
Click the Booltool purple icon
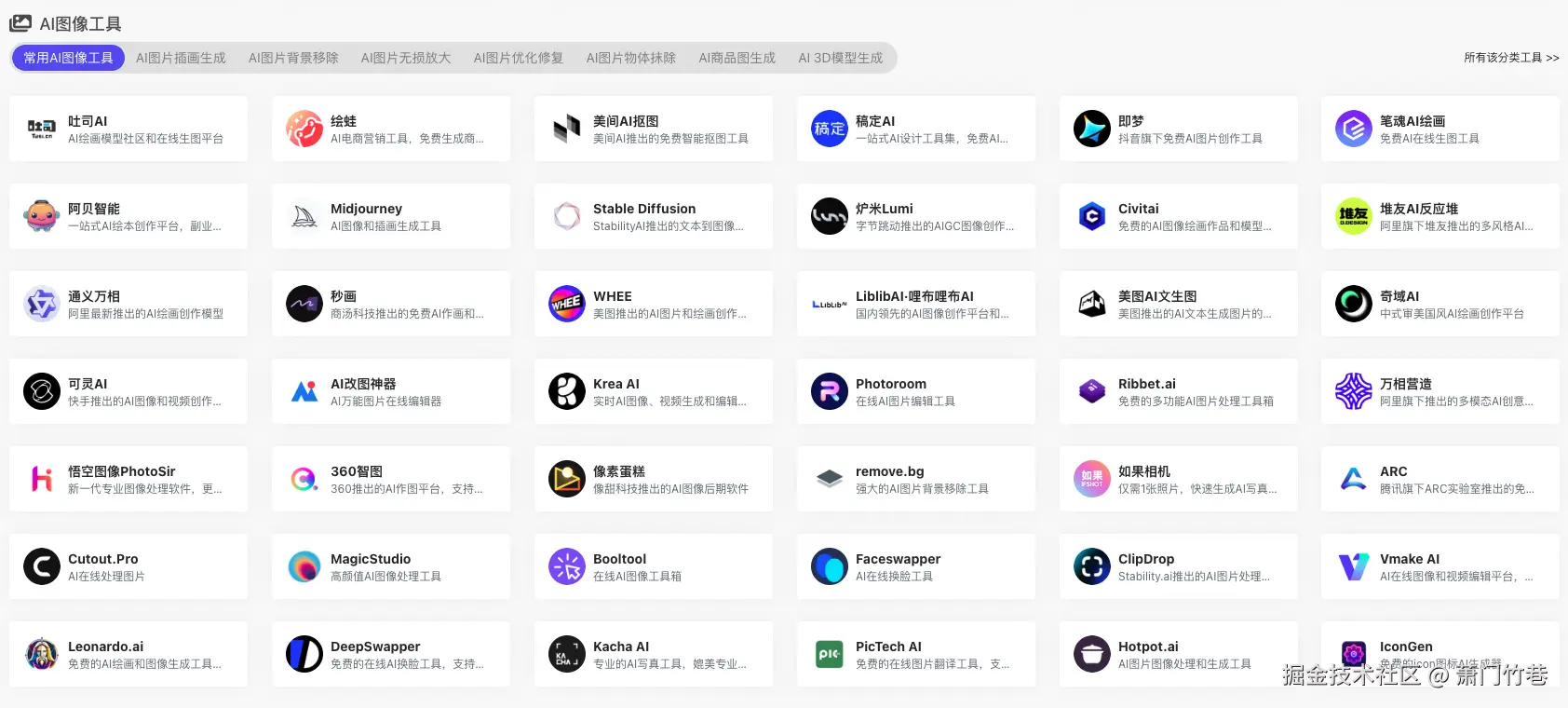[x=567, y=566]
